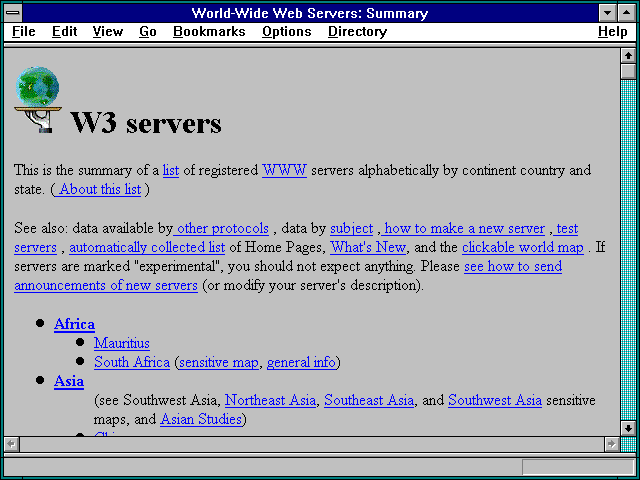Follow the 'WWW' link
640x480 pixels.
[x=284, y=170]
